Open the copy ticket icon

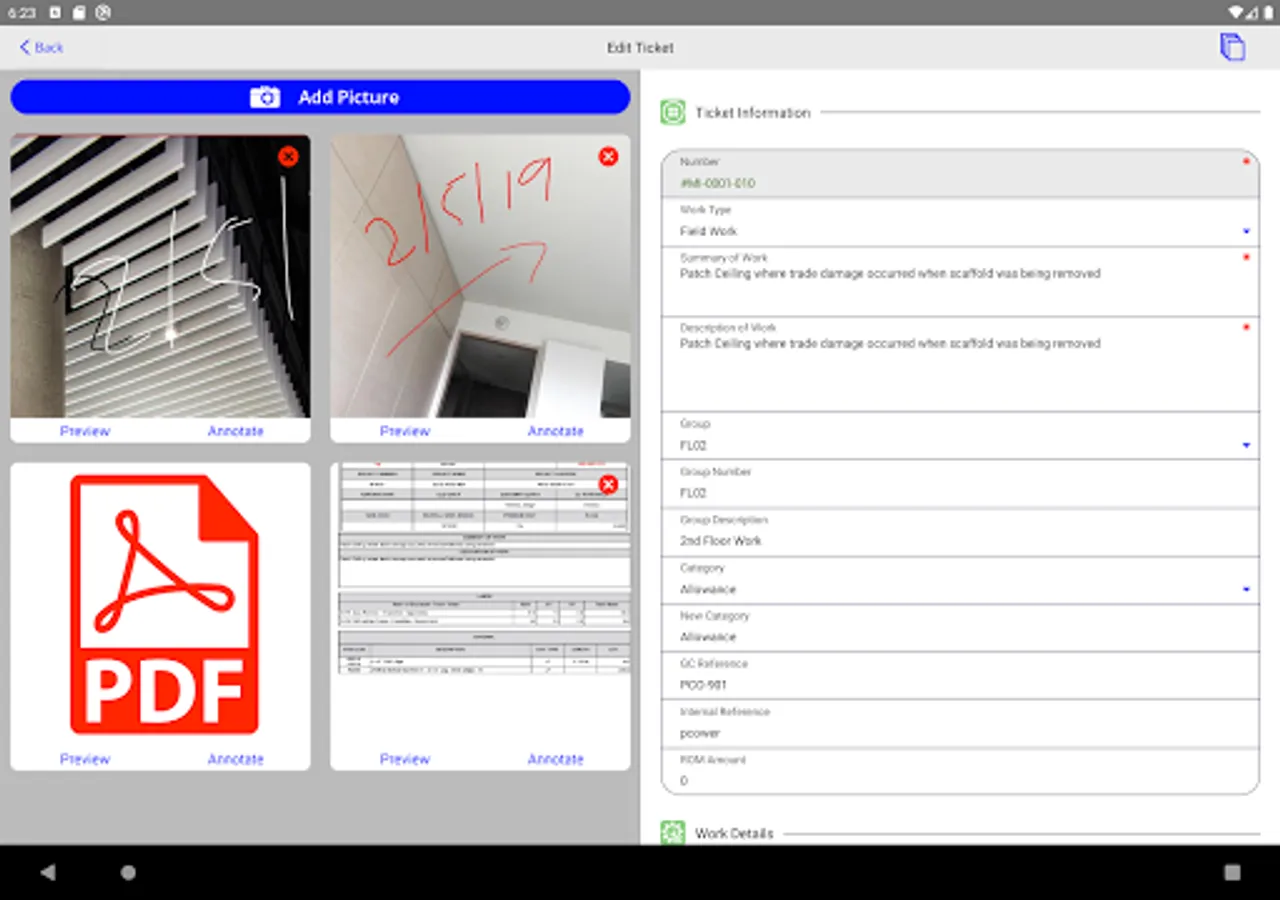pyautogui.click(x=1232, y=47)
